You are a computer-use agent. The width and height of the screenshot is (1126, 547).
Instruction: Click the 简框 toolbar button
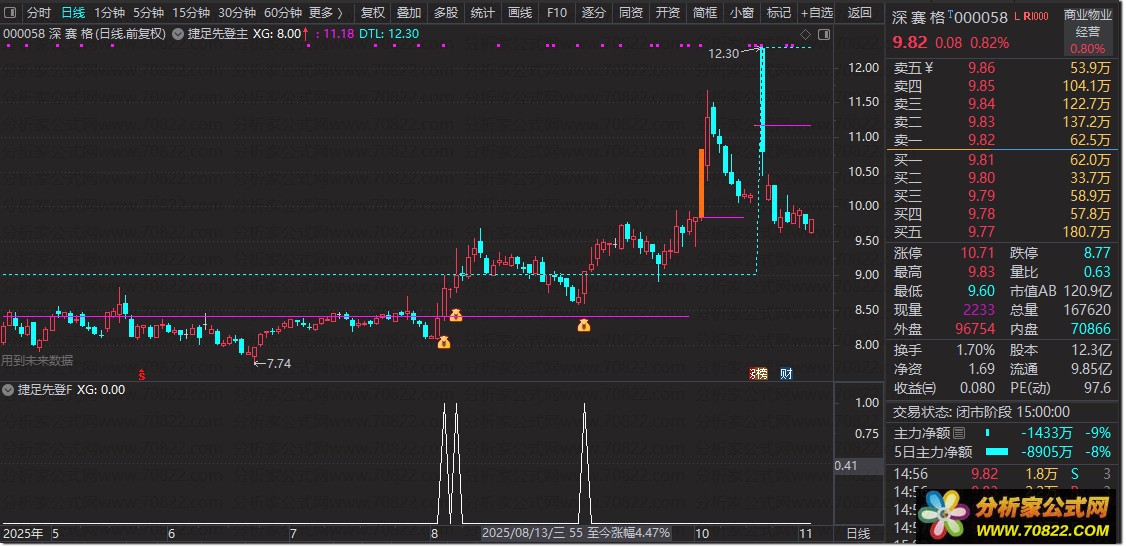(x=704, y=12)
